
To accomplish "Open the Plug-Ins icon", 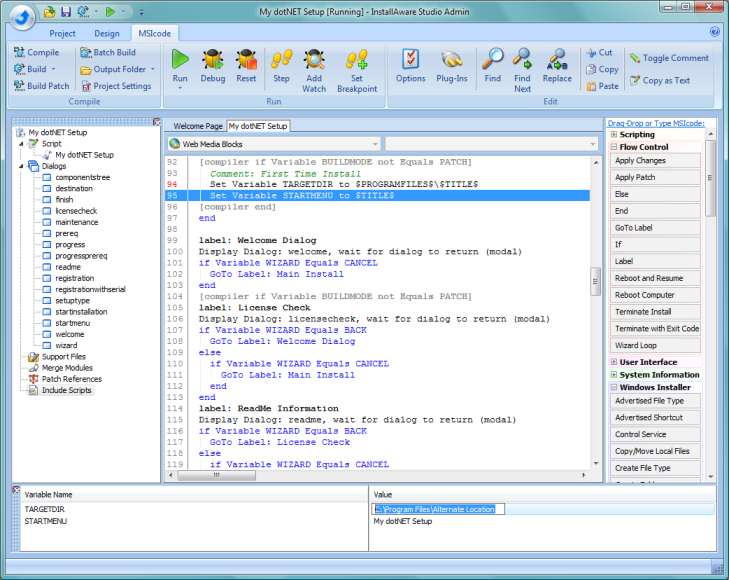I will coord(451,59).
